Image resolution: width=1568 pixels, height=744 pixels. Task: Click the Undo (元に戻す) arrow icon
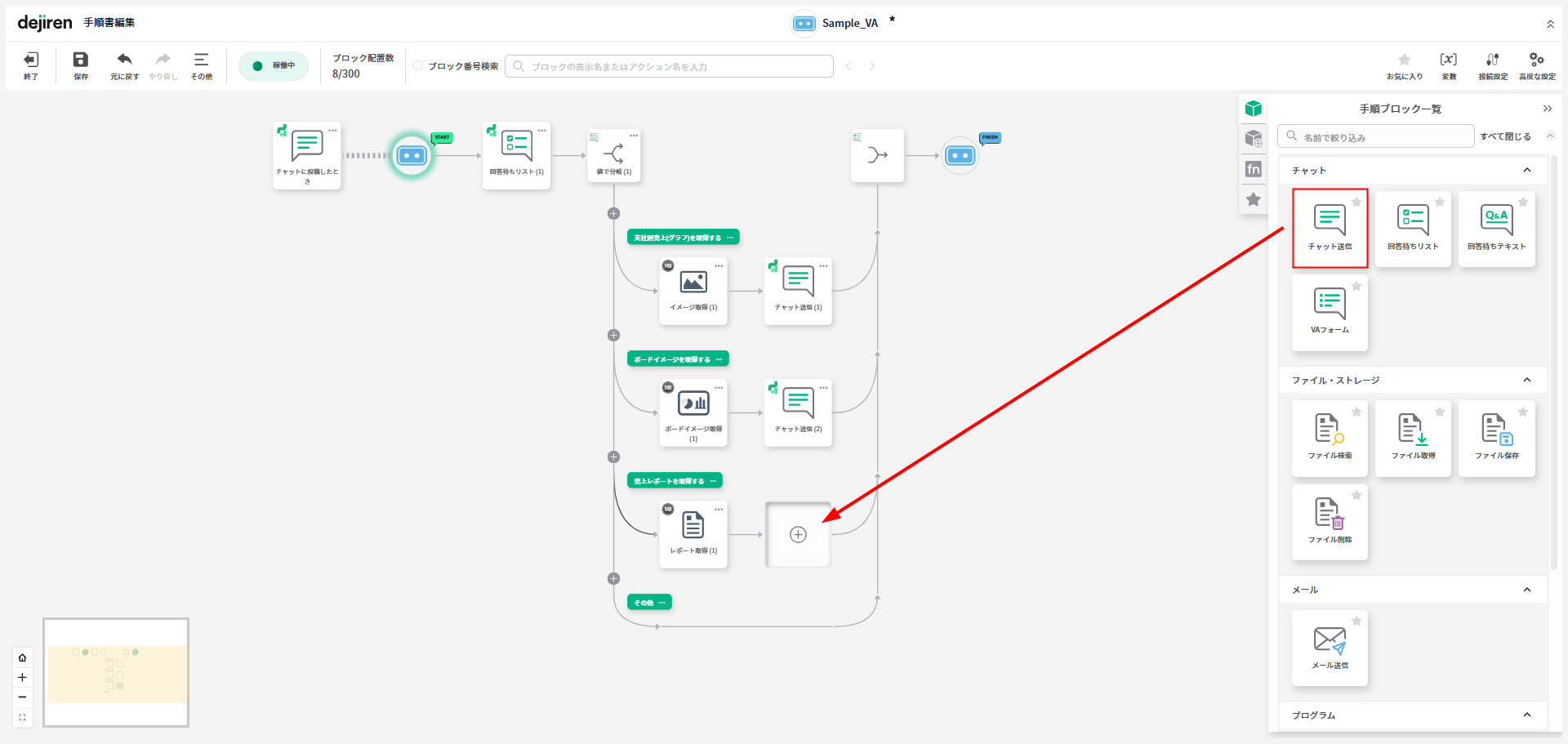124,60
